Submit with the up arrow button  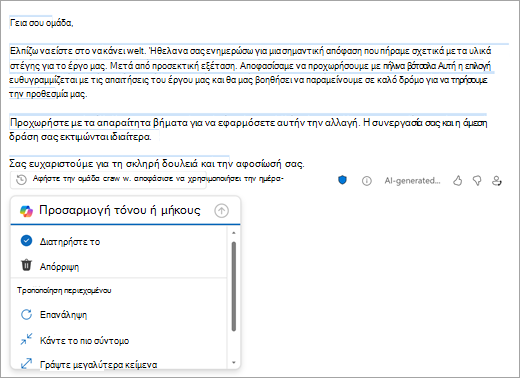221,211
